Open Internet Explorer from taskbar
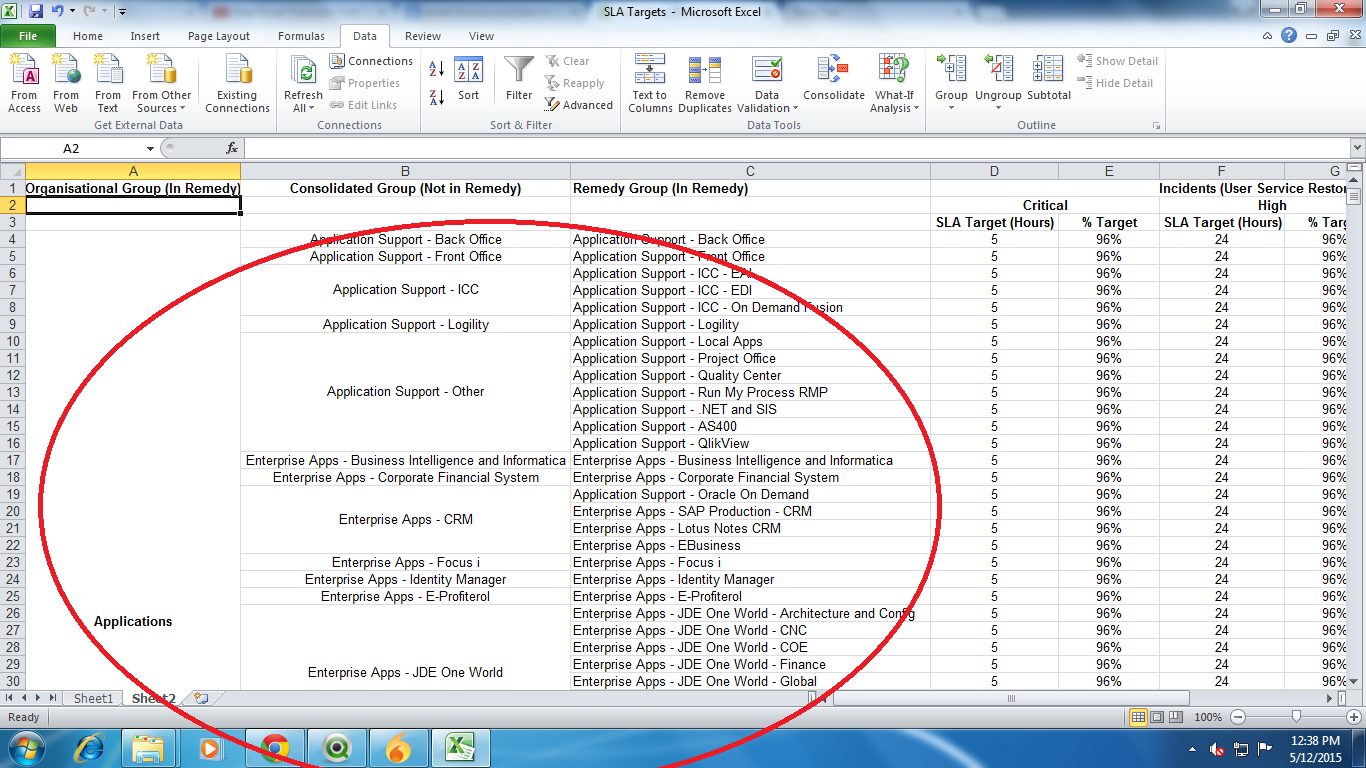This screenshot has height=768, width=1366. [89, 748]
